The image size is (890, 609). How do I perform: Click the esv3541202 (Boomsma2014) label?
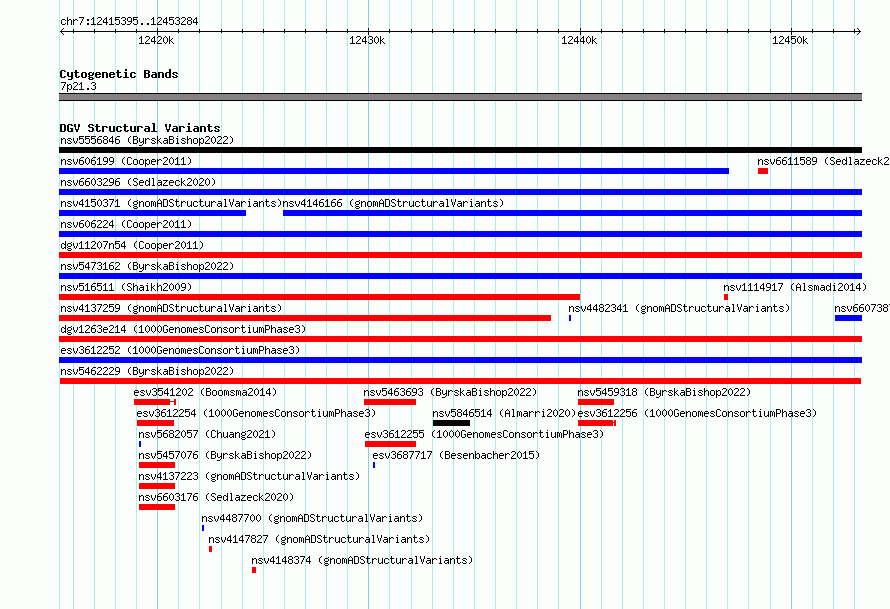tap(205, 392)
